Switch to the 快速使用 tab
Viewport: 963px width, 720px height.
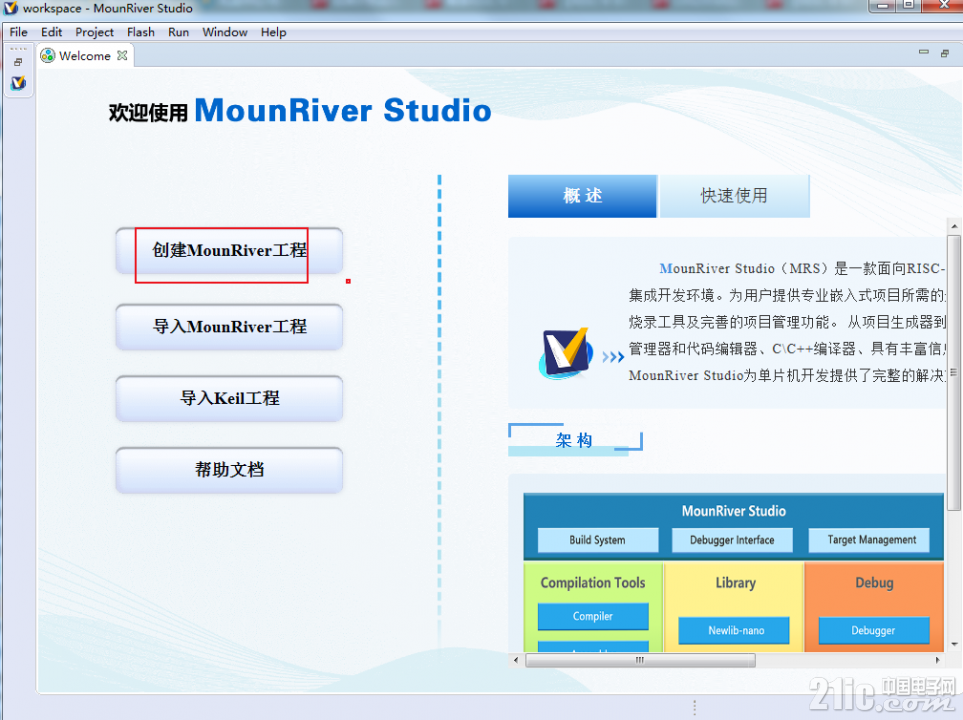(x=735, y=196)
